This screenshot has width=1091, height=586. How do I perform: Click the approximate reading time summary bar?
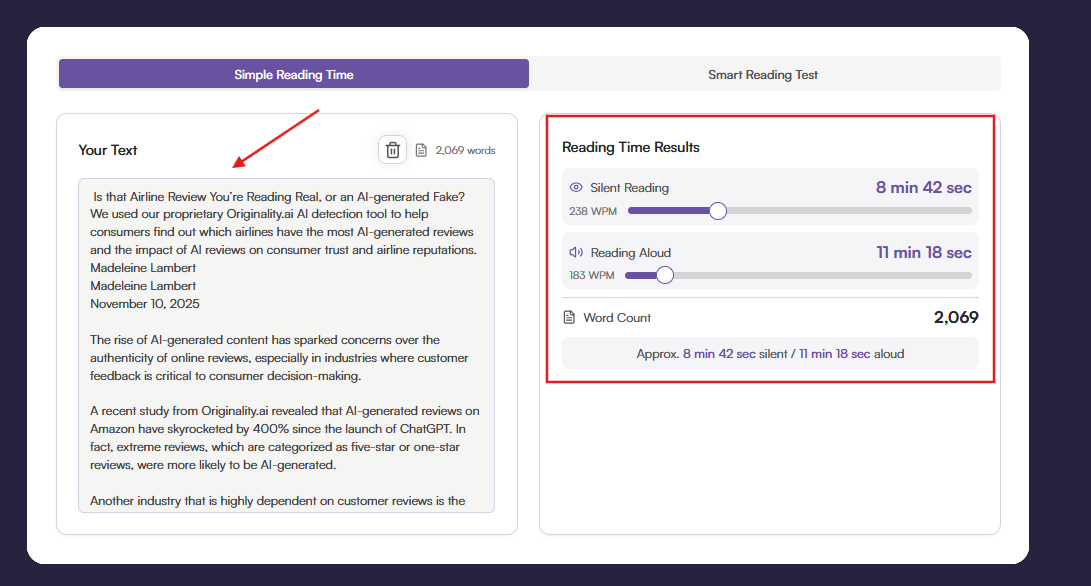click(770, 353)
